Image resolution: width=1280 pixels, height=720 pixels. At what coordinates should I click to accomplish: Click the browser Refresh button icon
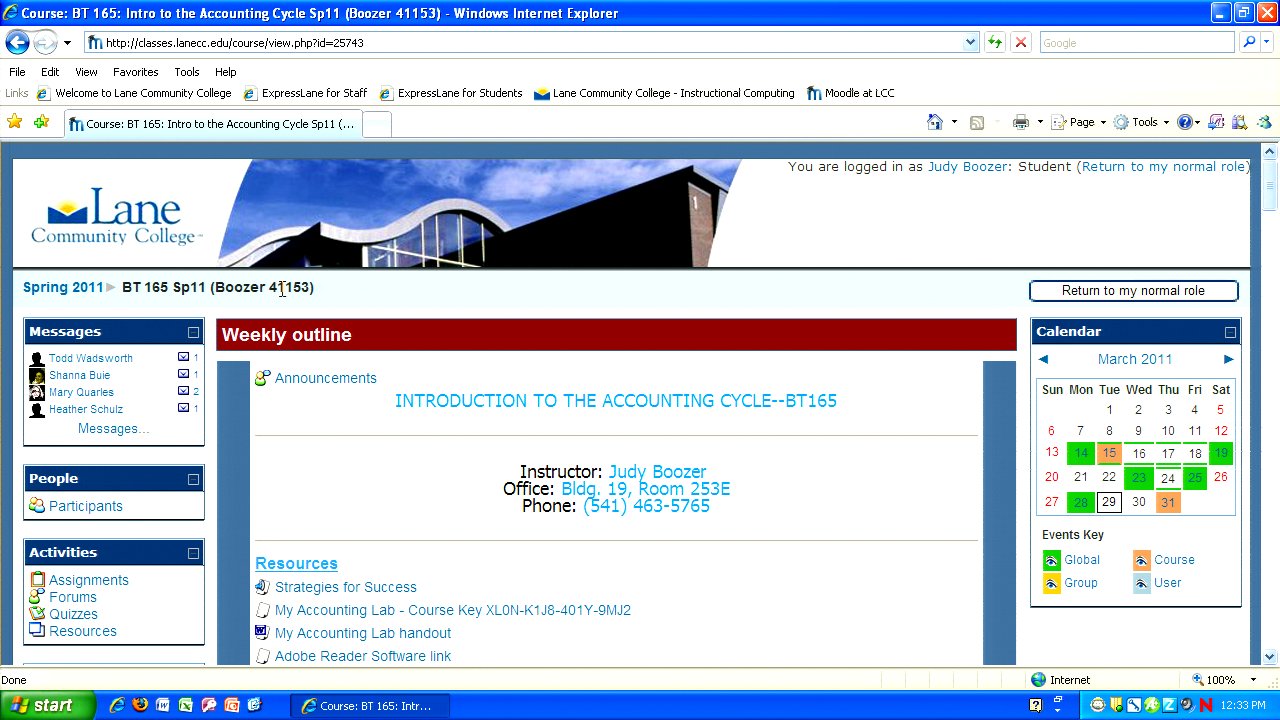click(995, 43)
